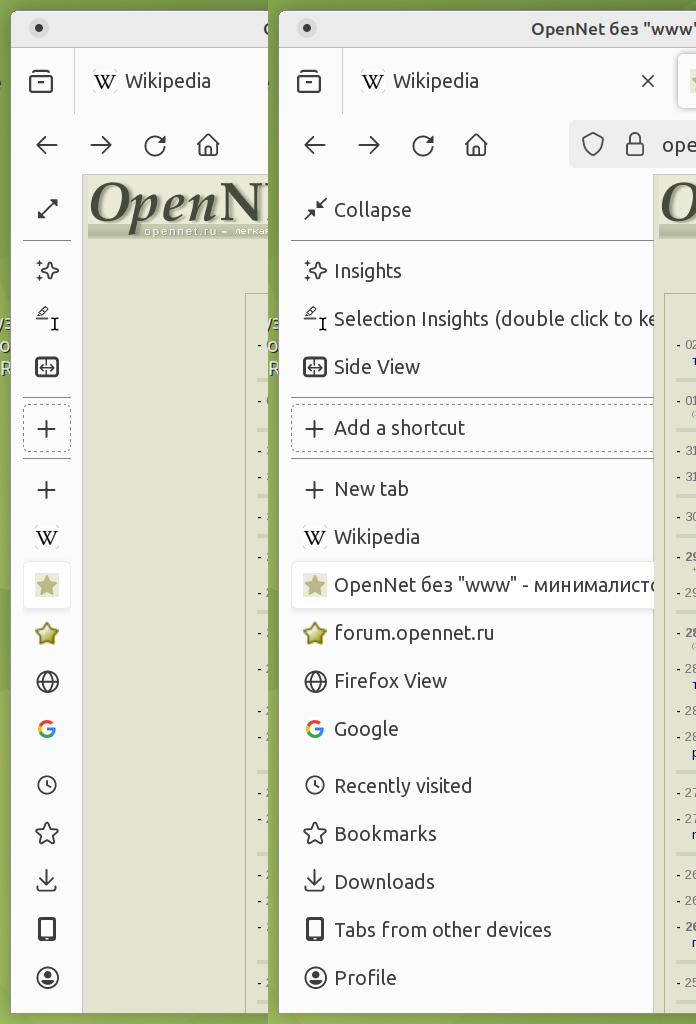Open Profile in the expanded sidebar
The height and width of the screenshot is (1024, 696).
pos(364,978)
